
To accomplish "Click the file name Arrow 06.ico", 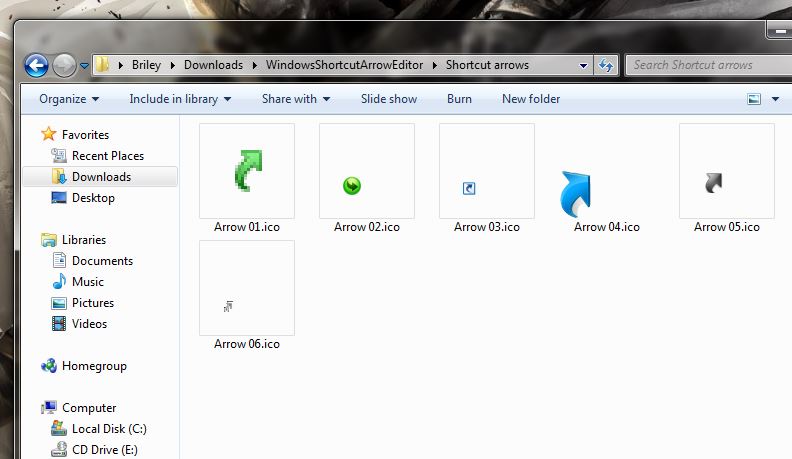I will click(247, 344).
